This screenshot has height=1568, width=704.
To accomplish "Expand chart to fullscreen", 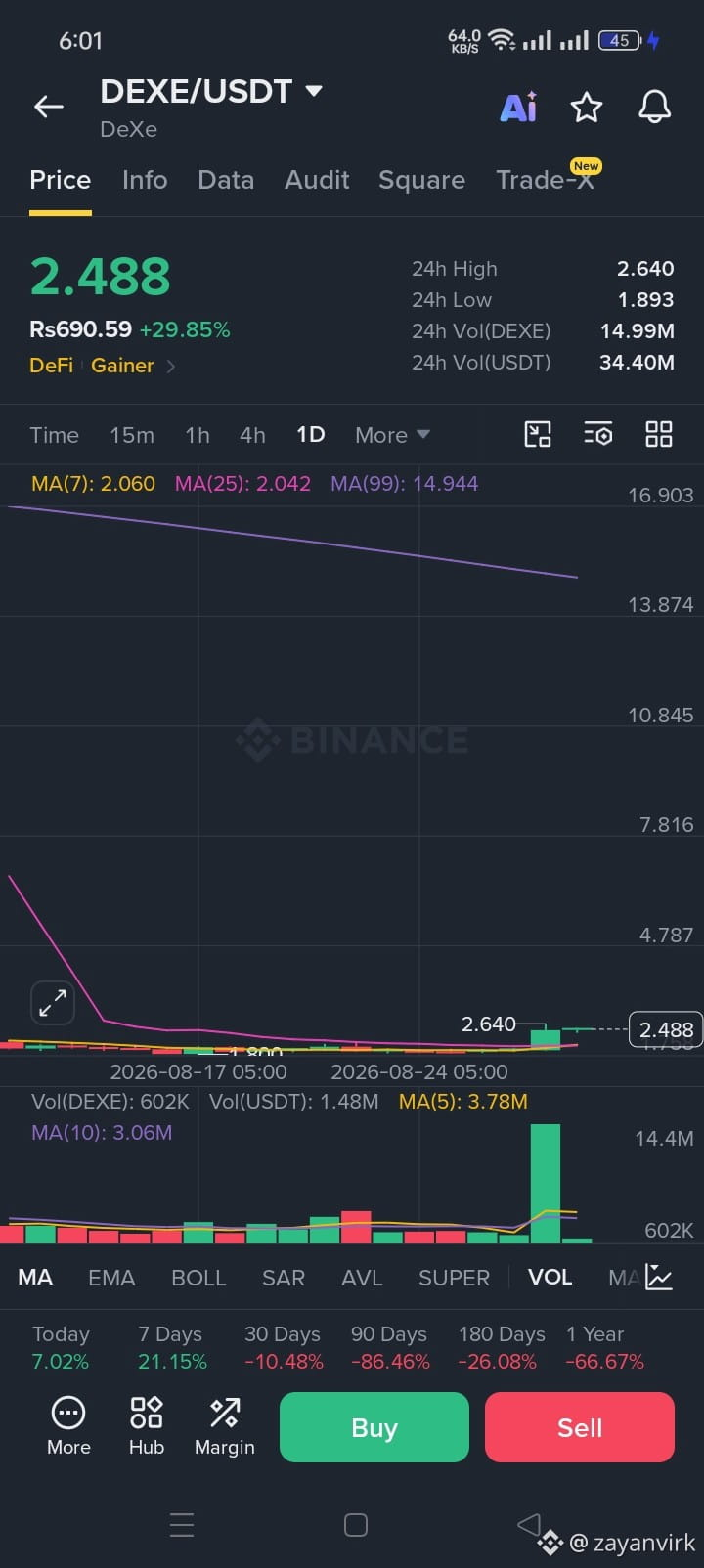I will click(53, 1002).
